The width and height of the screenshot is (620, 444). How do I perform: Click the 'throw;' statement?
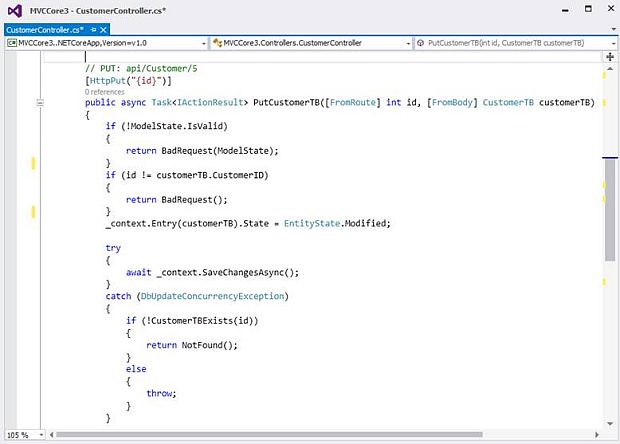tap(161, 393)
